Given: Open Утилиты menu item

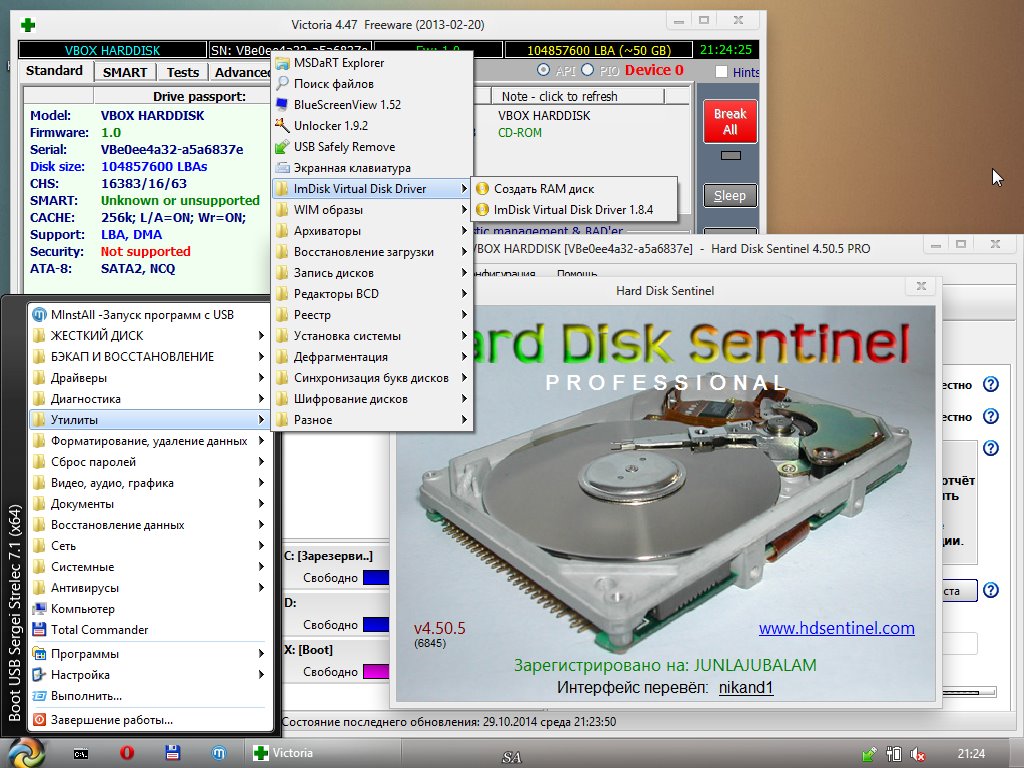Looking at the screenshot, I should click(150, 420).
